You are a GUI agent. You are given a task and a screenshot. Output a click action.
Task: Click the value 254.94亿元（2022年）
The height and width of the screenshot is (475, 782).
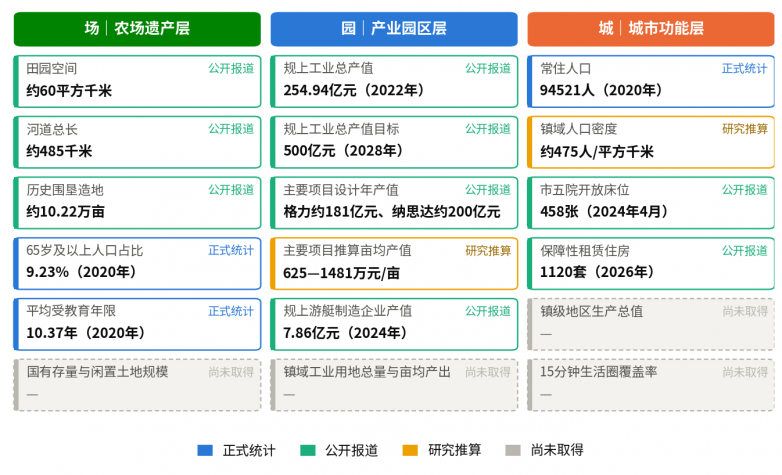point(356,91)
